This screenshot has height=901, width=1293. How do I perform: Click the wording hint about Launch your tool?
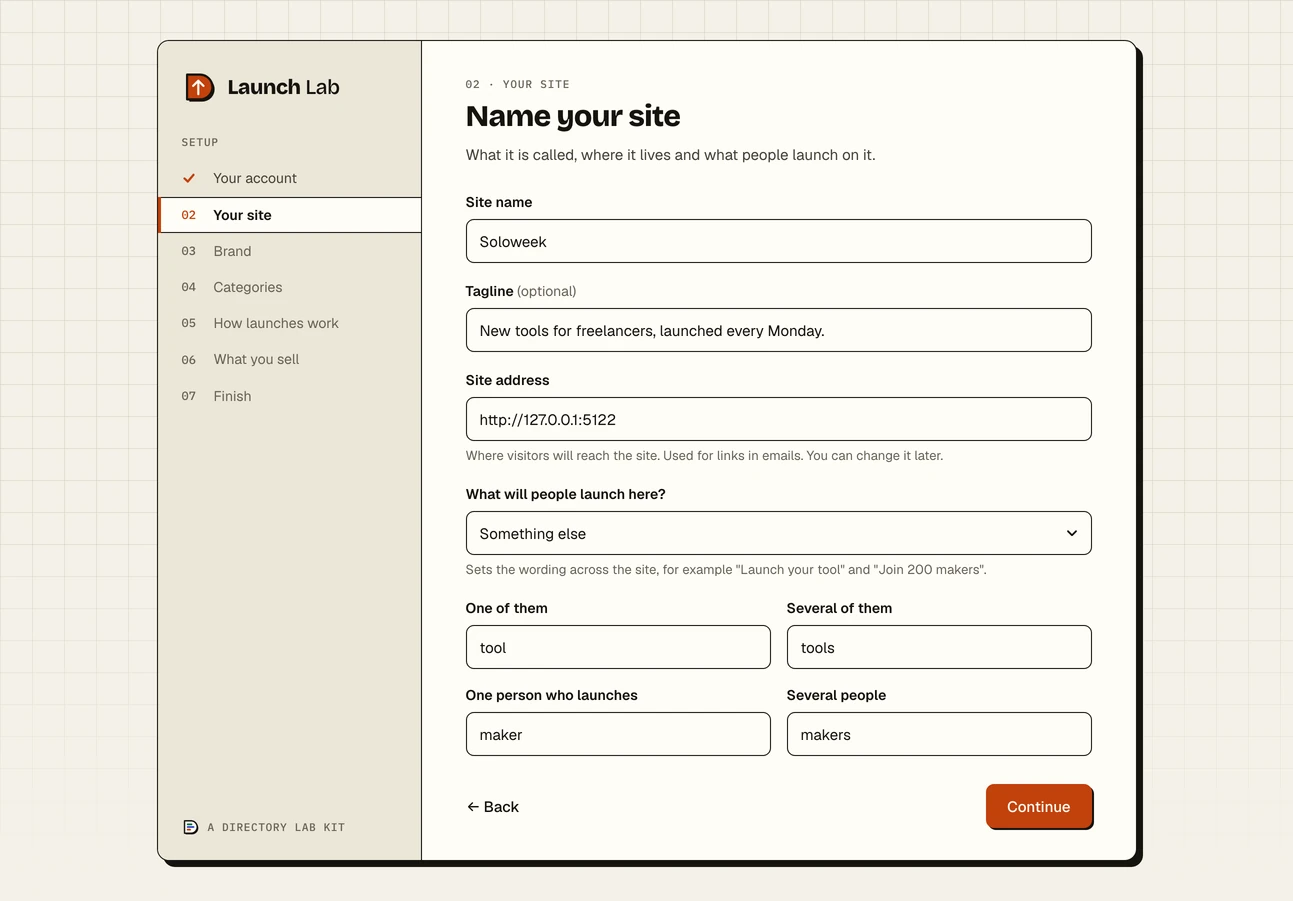click(x=726, y=569)
